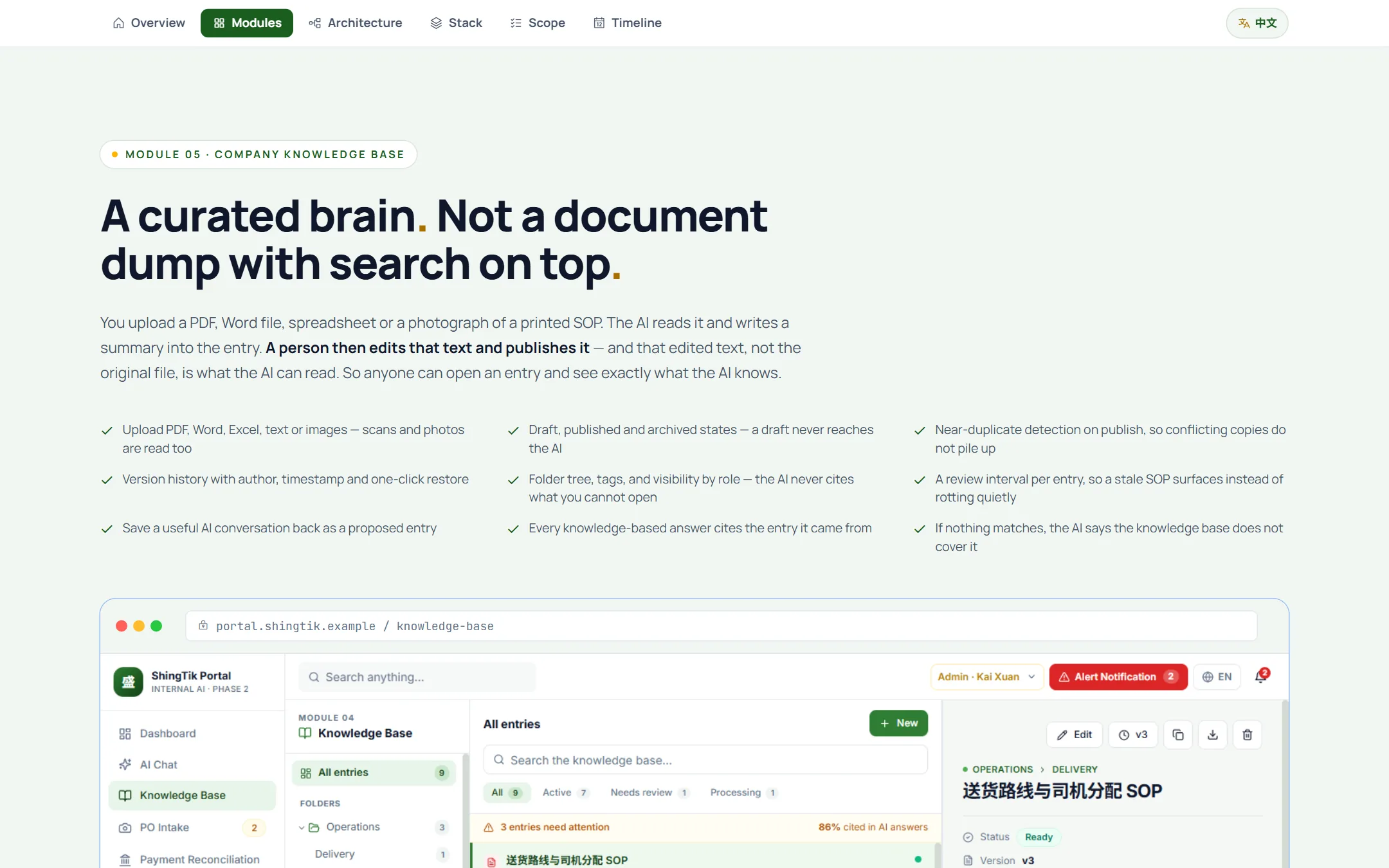
Task: Filter entries by Needs review
Action: pos(650,793)
